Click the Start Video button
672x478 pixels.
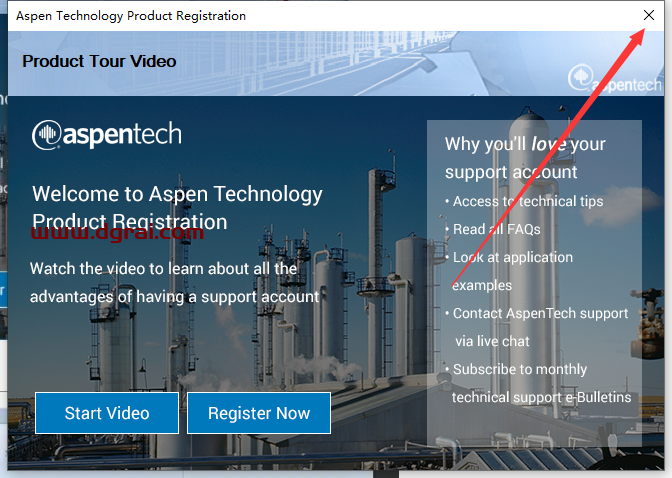[x=107, y=413]
